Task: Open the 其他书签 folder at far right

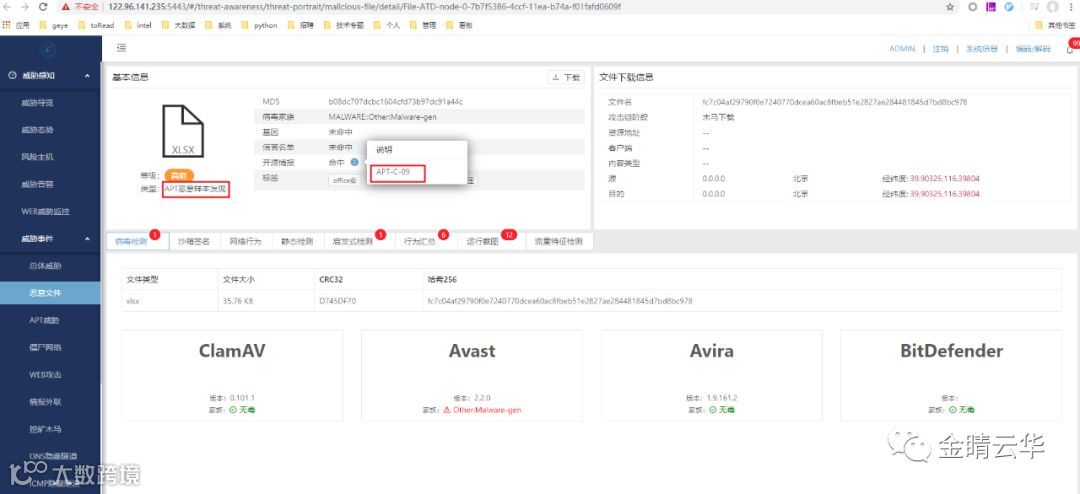Action: pyautogui.click(x=1056, y=25)
